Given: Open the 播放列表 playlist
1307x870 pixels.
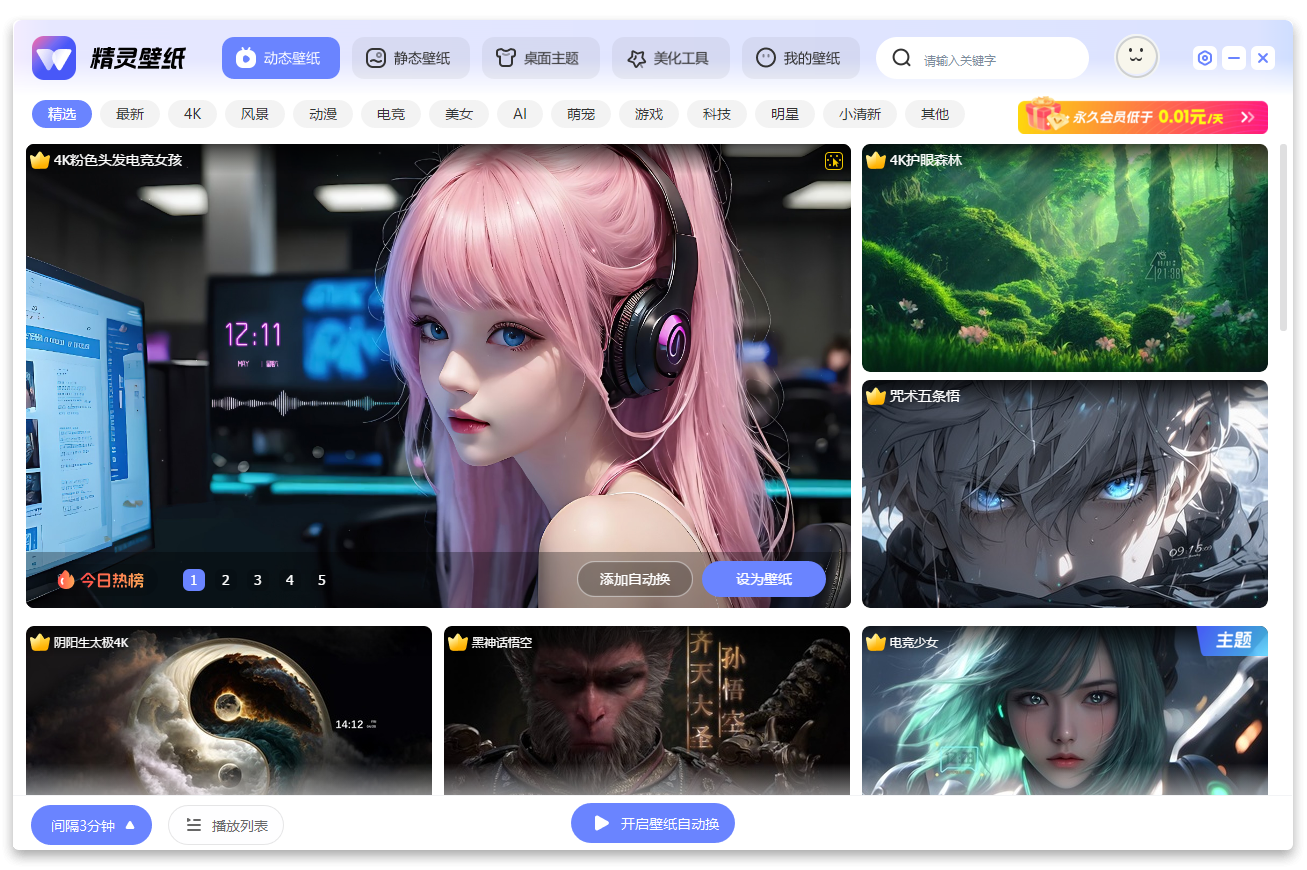Looking at the screenshot, I should 226,825.
